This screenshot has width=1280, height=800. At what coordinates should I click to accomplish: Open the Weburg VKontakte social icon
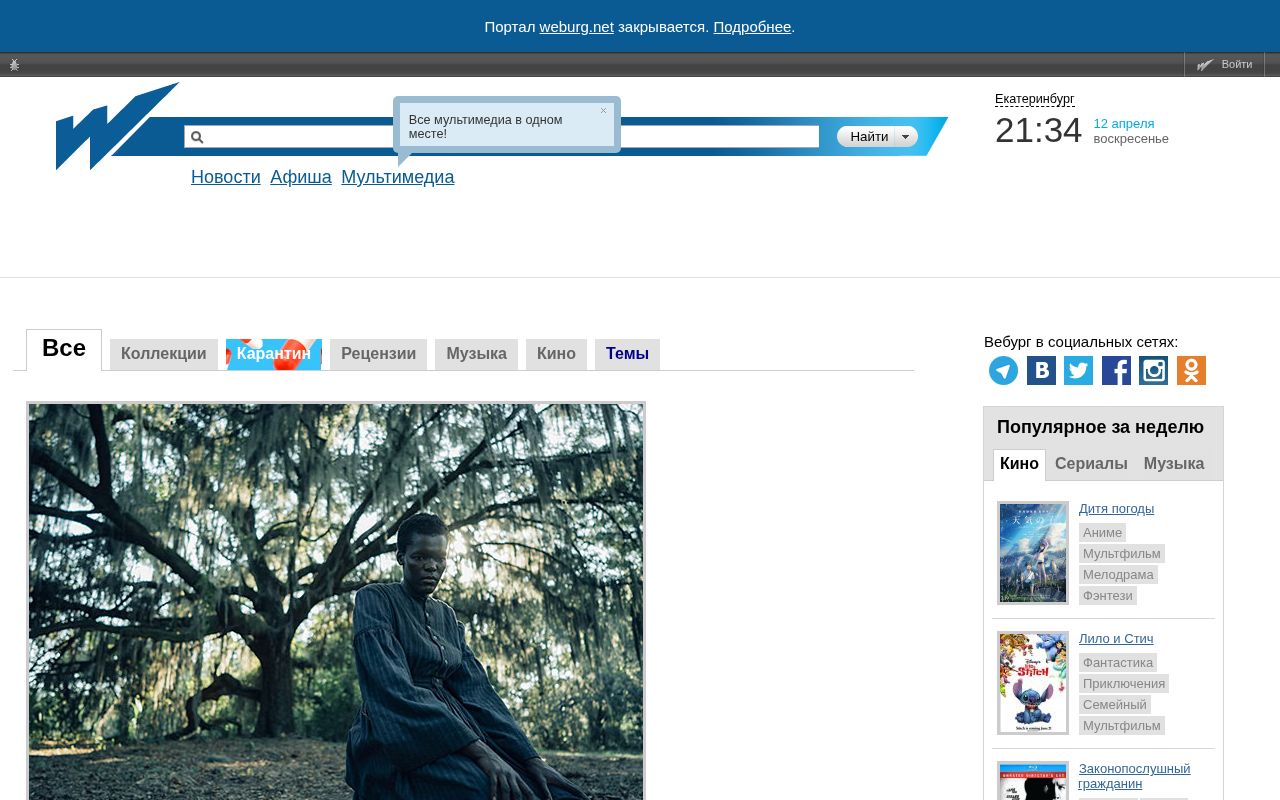(x=1041, y=371)
